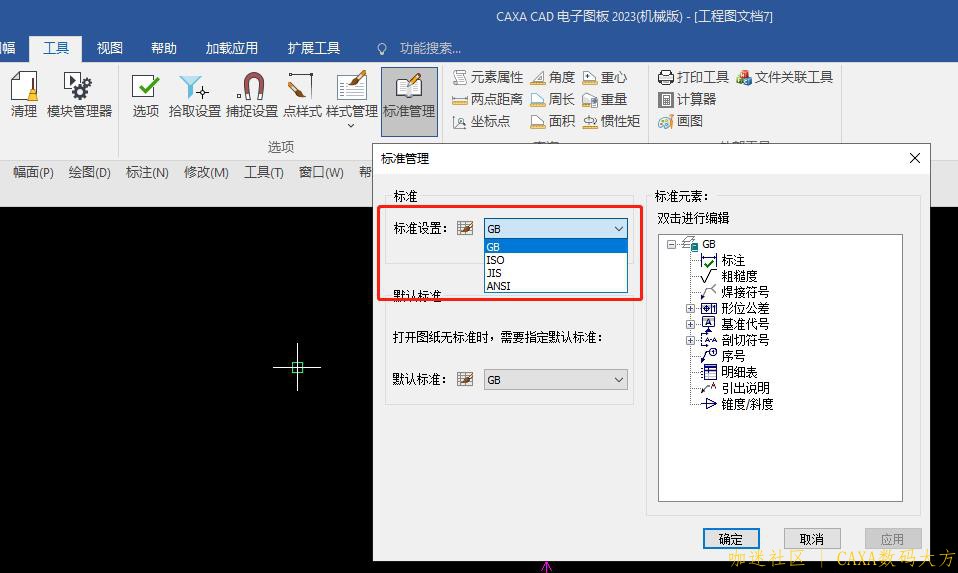Screen dimensions: 958x573
Task: Switch to the 视图 ribbon tab
Action: point(109,48)
